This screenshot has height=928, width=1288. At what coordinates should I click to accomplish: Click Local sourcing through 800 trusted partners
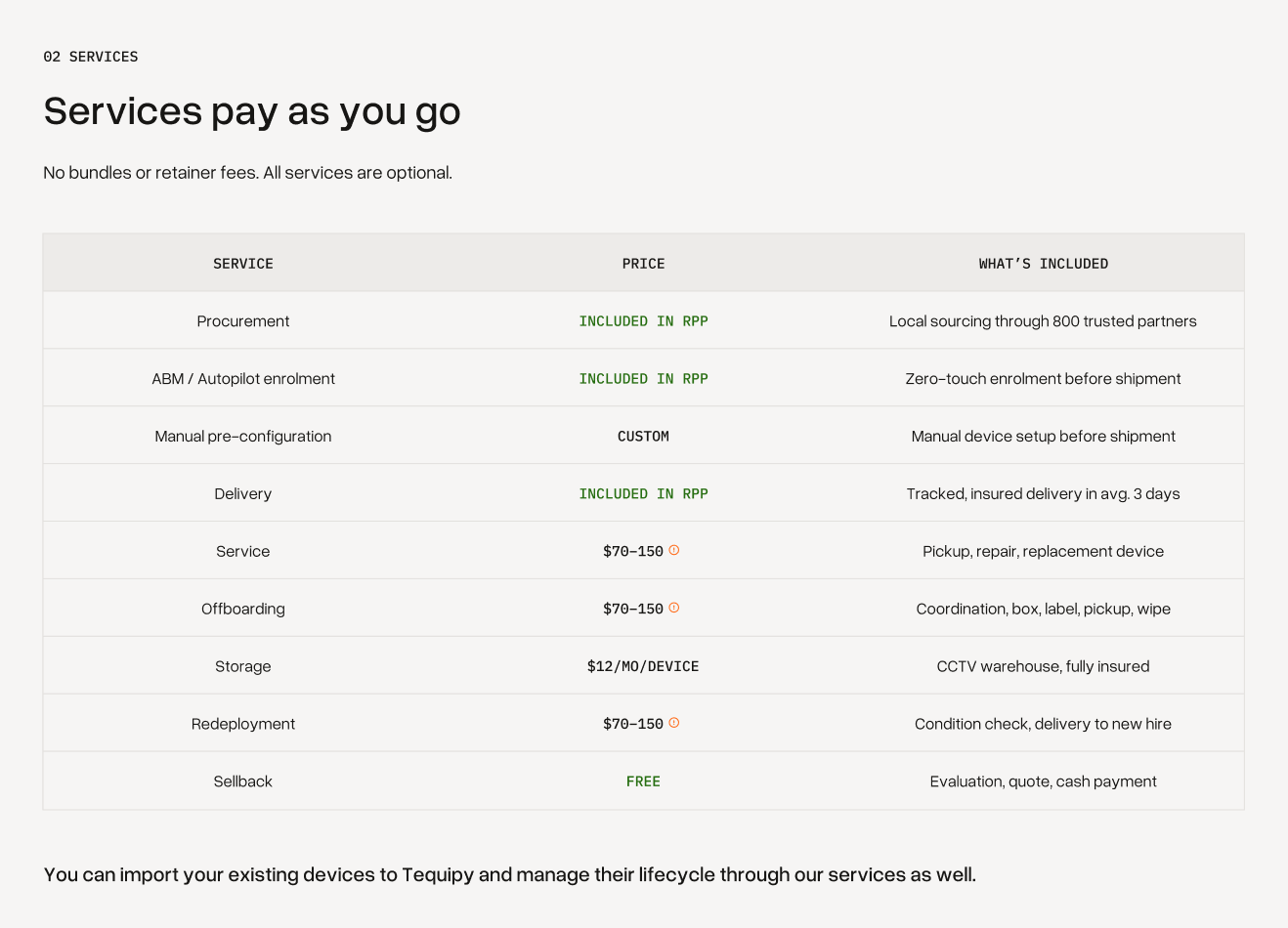tap(1044, 321)
